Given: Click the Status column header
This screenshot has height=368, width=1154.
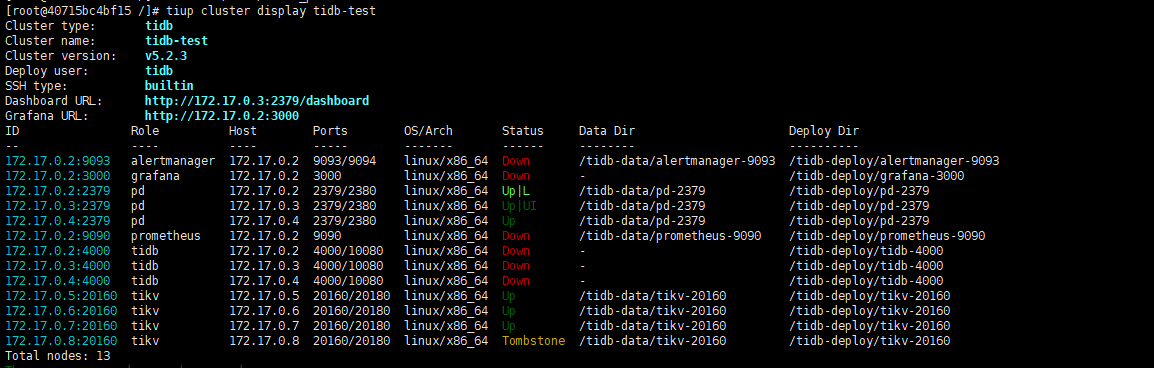Looking at the screenshot, I should point(523,131).
